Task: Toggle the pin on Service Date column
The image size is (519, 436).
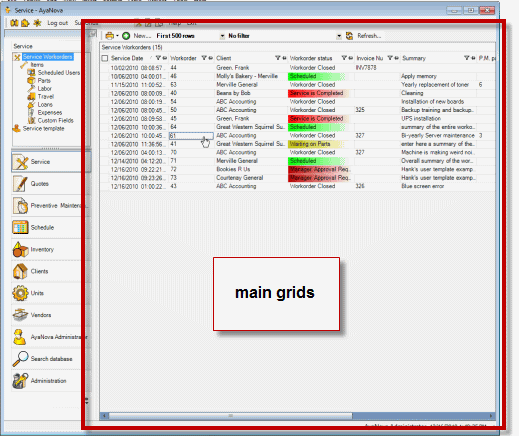Action: pos(165,58)
